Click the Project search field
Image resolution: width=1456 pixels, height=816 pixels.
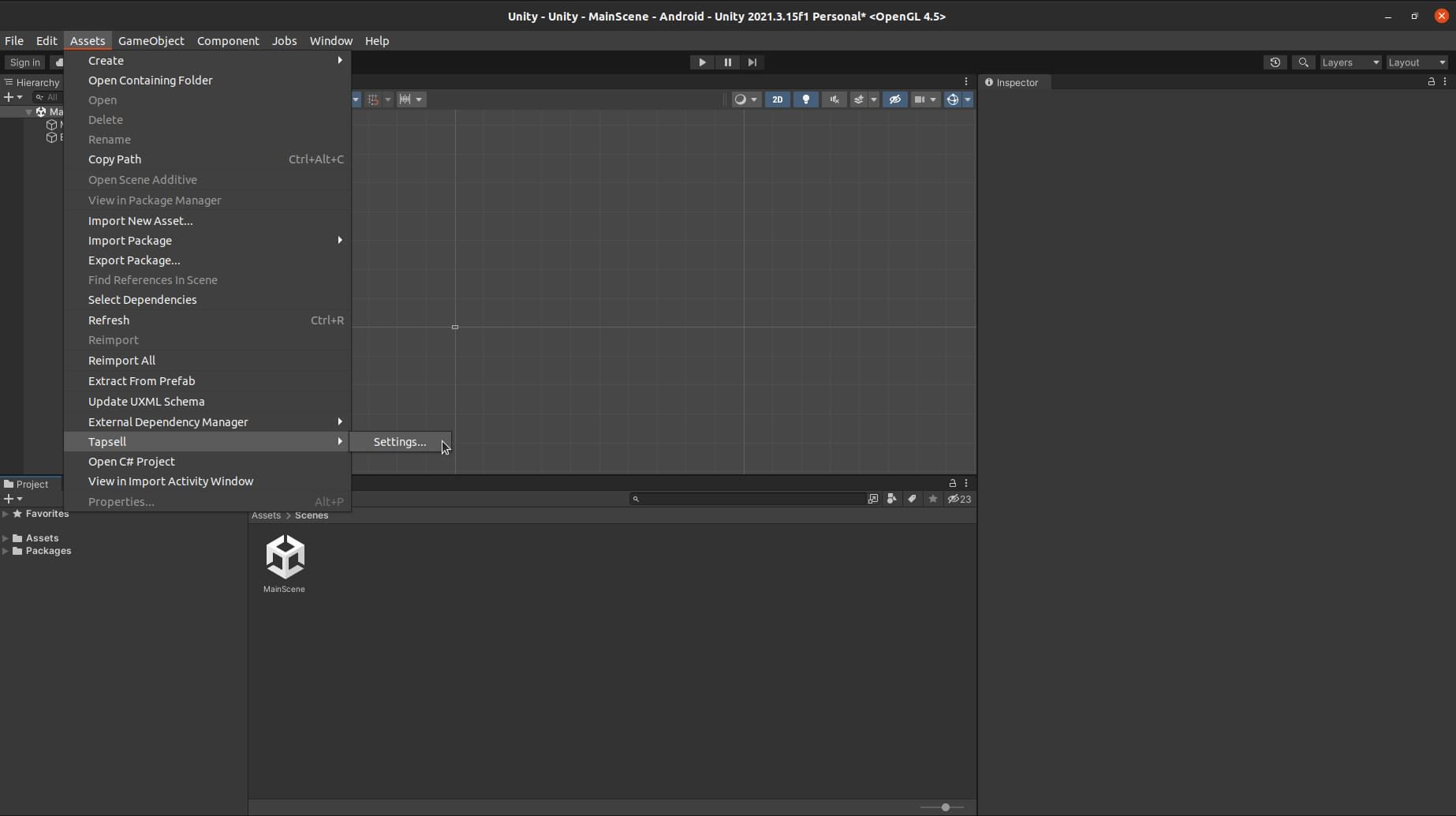pyautogui.click(x=747, y=499)
